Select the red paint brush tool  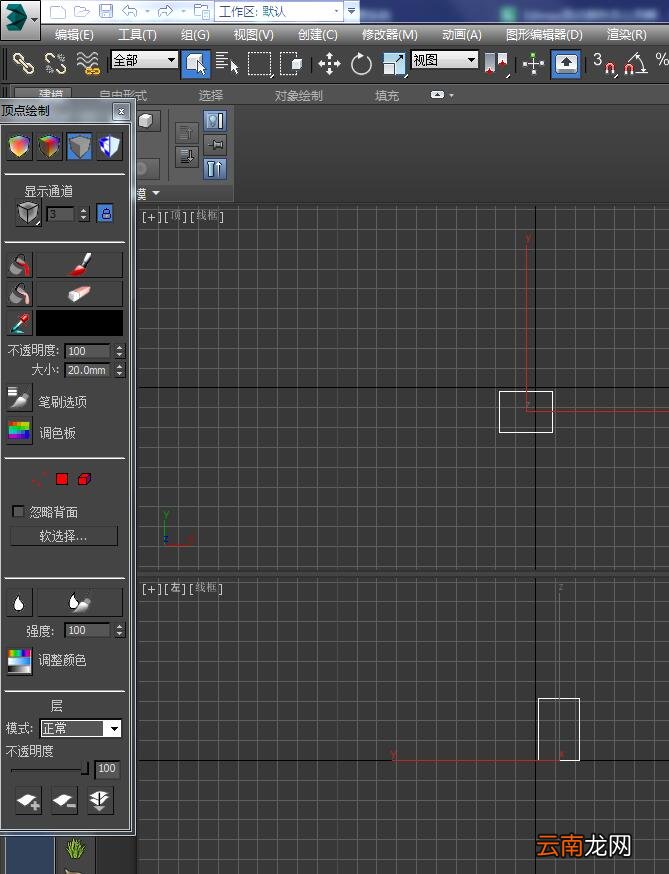[x=80, y=265]
